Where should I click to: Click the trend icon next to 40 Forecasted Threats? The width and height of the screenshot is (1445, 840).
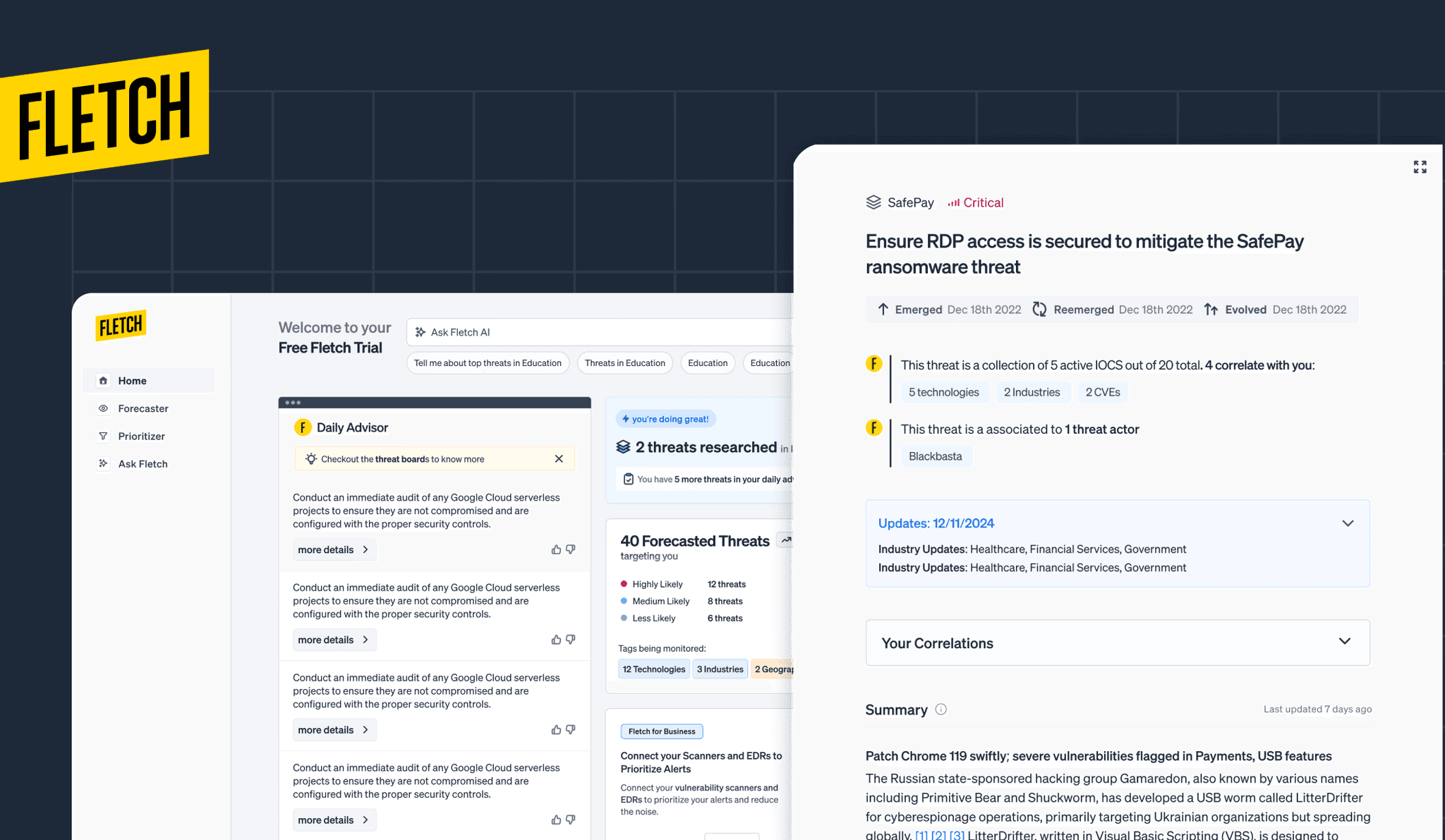[x=786, y=540]
